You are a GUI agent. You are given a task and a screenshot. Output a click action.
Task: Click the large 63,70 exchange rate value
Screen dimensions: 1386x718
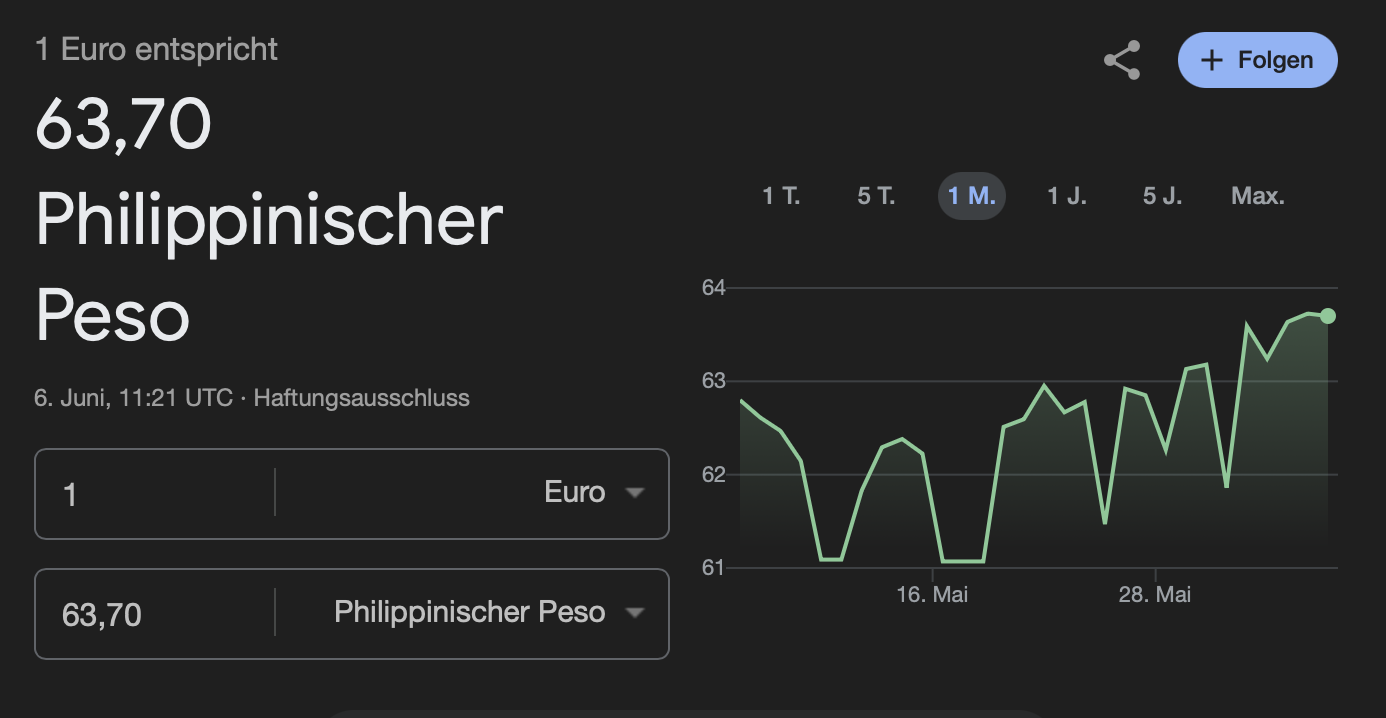pos(123,125)
